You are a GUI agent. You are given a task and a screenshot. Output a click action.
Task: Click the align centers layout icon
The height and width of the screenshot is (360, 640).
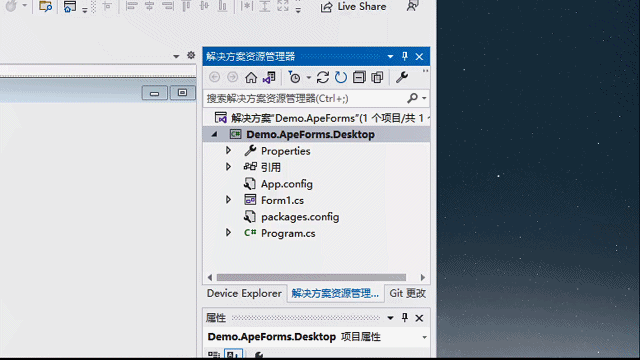(x=149, y=6)
